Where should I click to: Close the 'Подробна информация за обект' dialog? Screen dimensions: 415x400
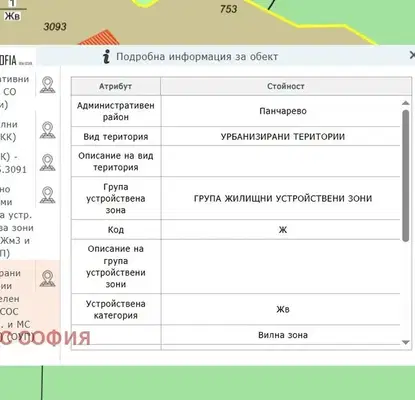coord(412,55)
